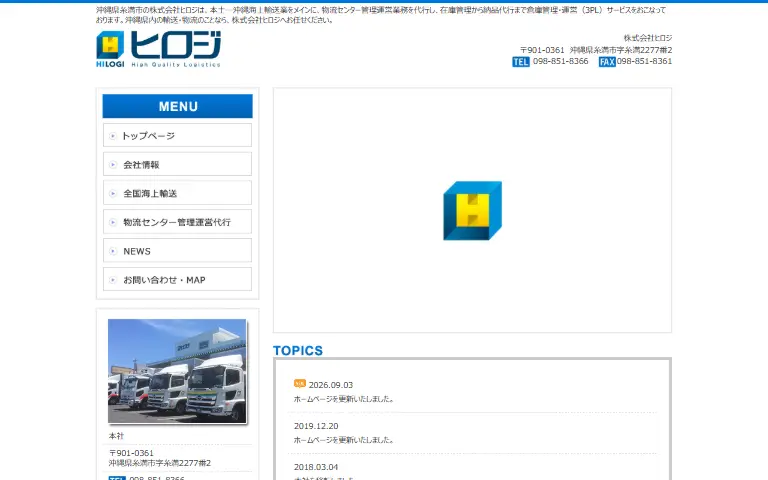Click the TOPICS heading
Image resolution: width=768 pixels, height=480 pixels.
[298, 351]
